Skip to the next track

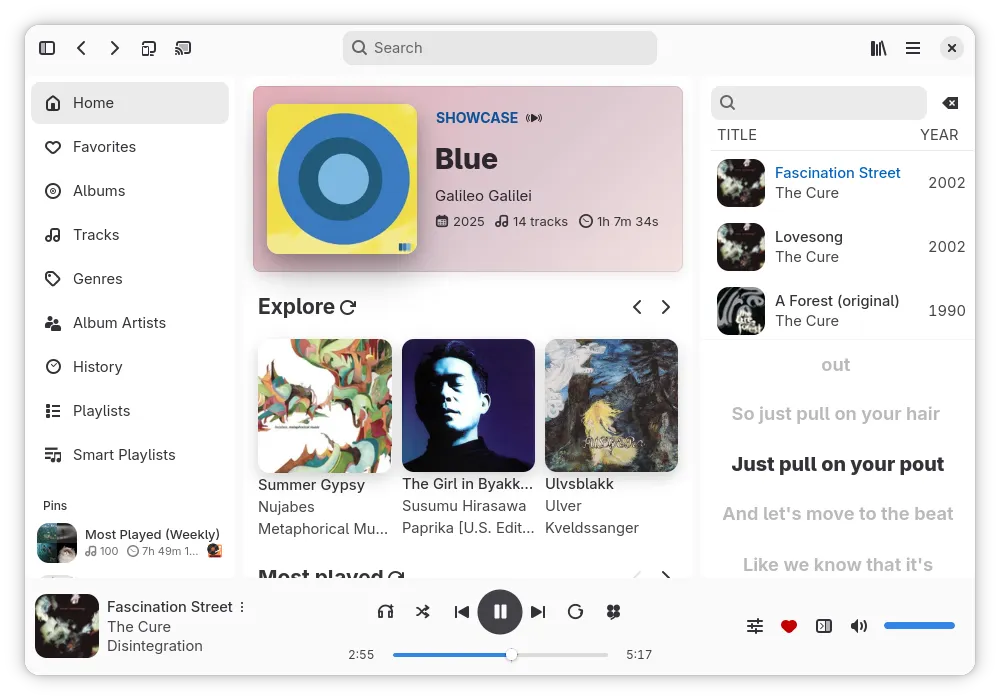(x=538, y=612)
